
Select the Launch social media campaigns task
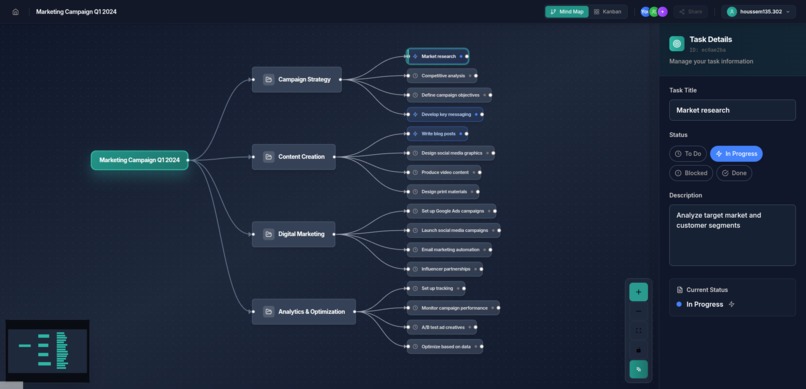(x=453, y=230)
